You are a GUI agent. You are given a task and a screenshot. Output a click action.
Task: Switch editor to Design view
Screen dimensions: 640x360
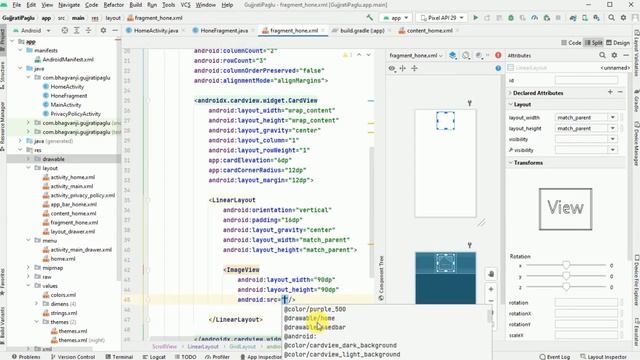click(x=618, y=42)
